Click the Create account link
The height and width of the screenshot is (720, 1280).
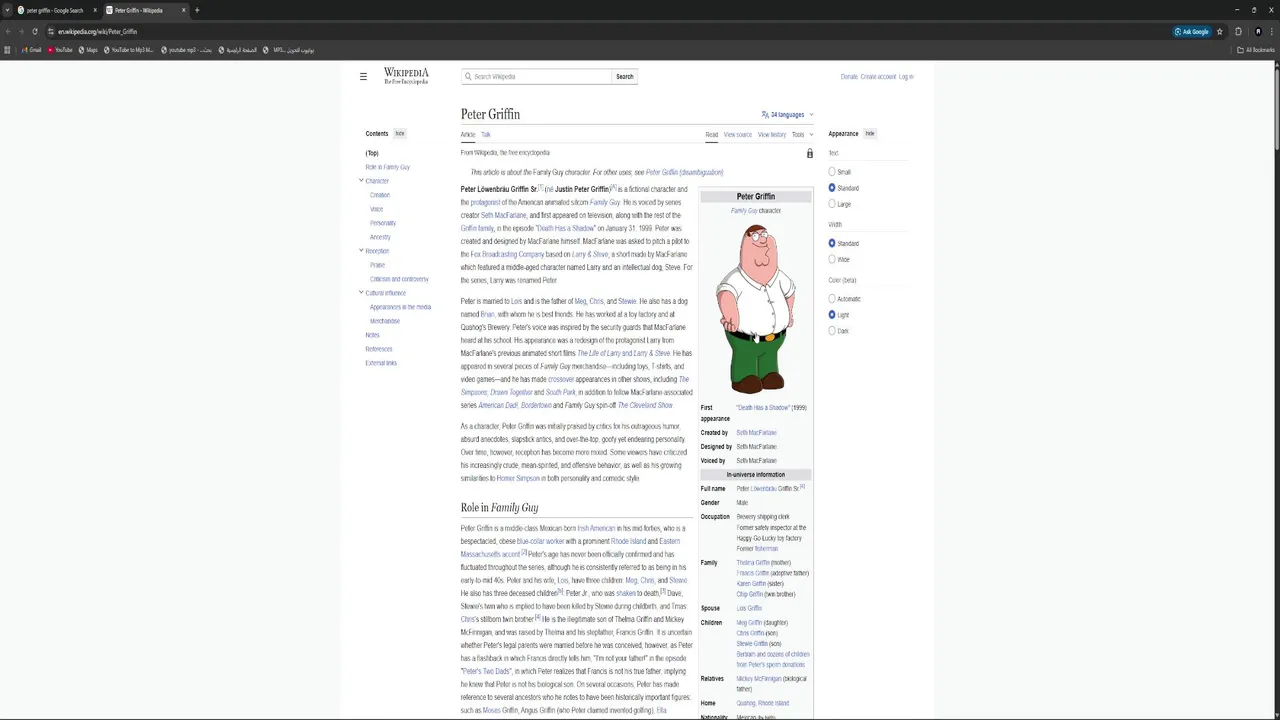tap(878, 76)
